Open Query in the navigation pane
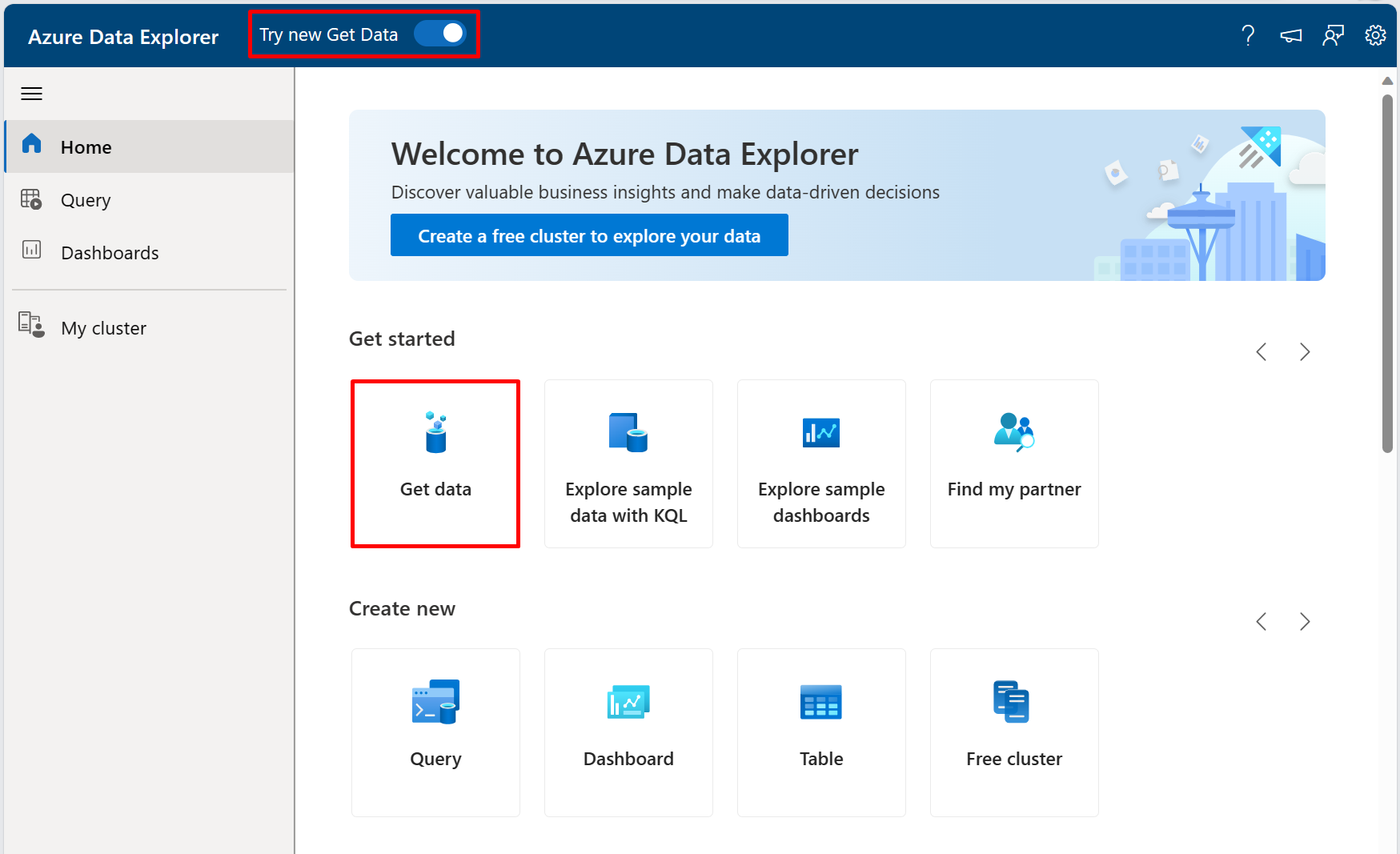This screenshot has width=1400, height=854. click(x=149, y=199)
